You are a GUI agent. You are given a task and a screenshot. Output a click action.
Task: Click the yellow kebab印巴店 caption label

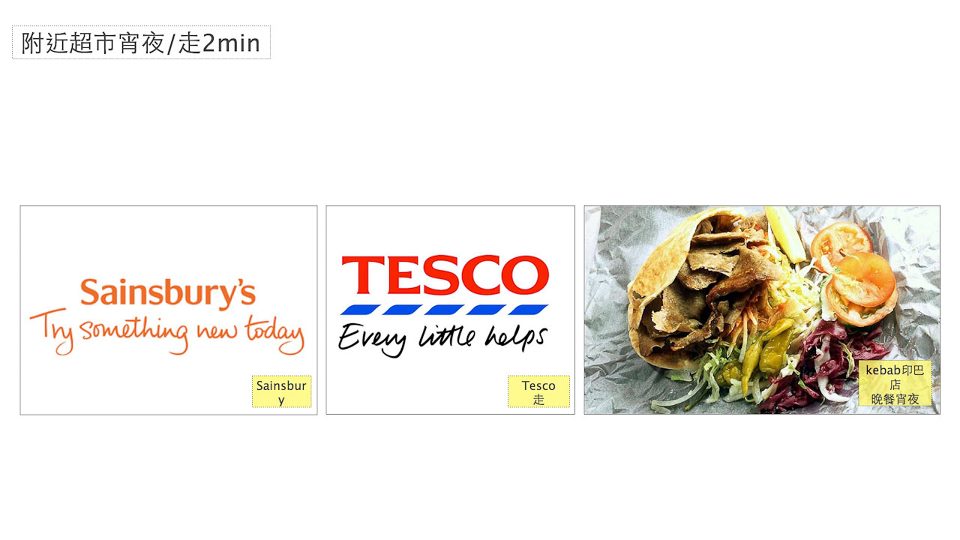pyautogui.click(x=894, y=384)
